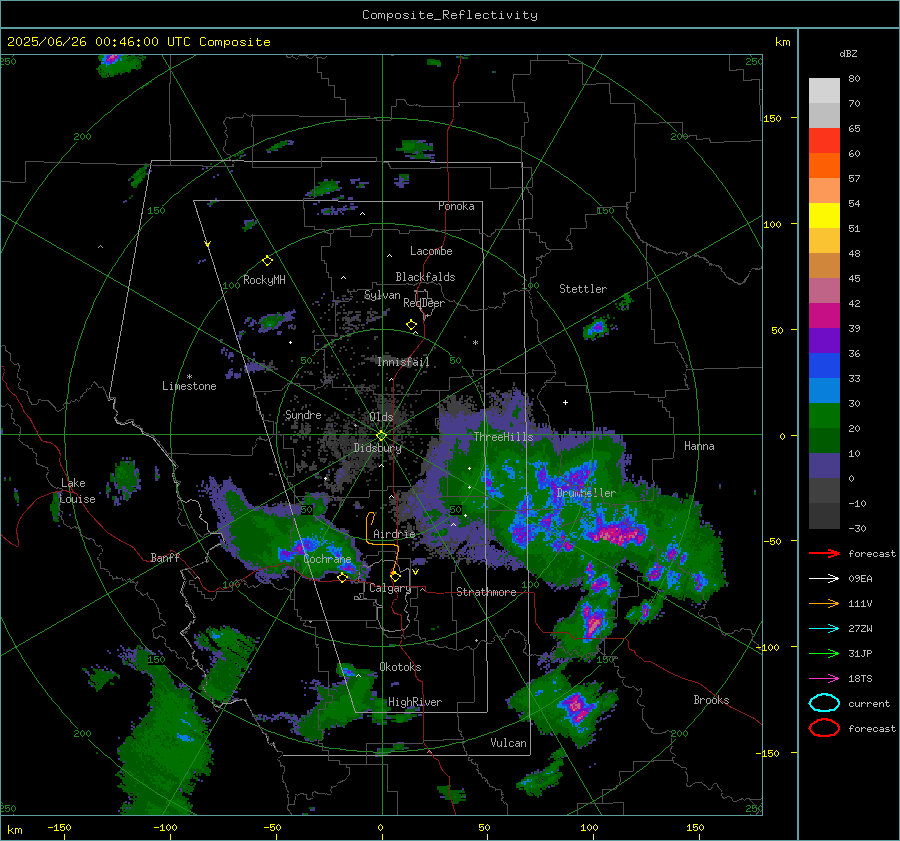
Task: Click the Calgary city label
Action: click(x=390, y=588)
